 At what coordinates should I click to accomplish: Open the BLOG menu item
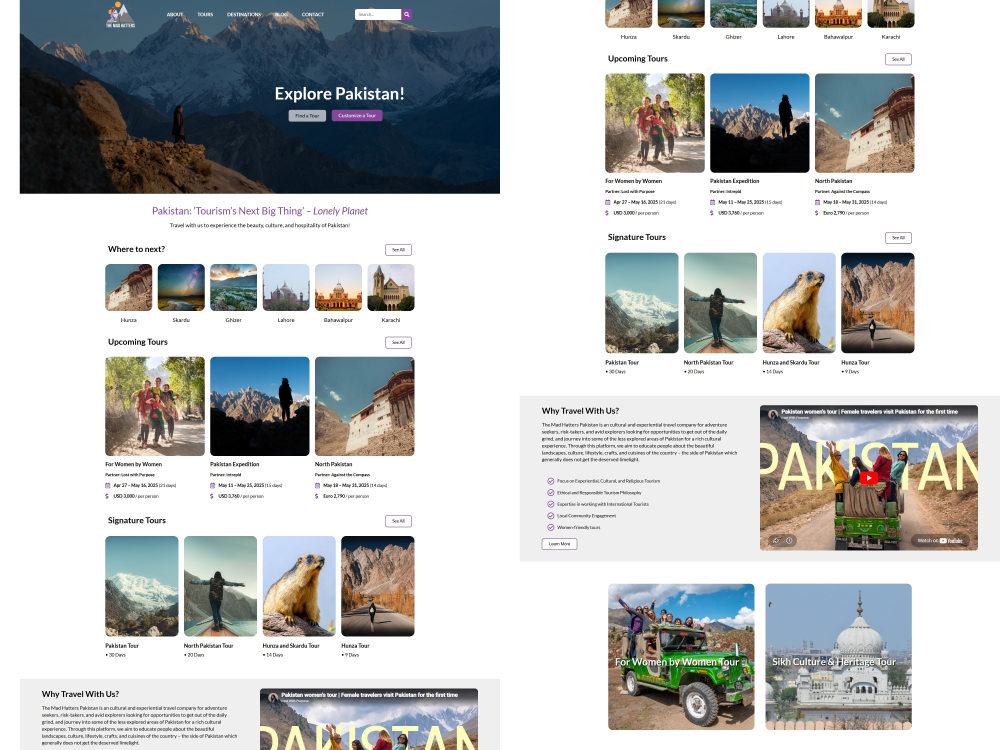tap(281, 15)
